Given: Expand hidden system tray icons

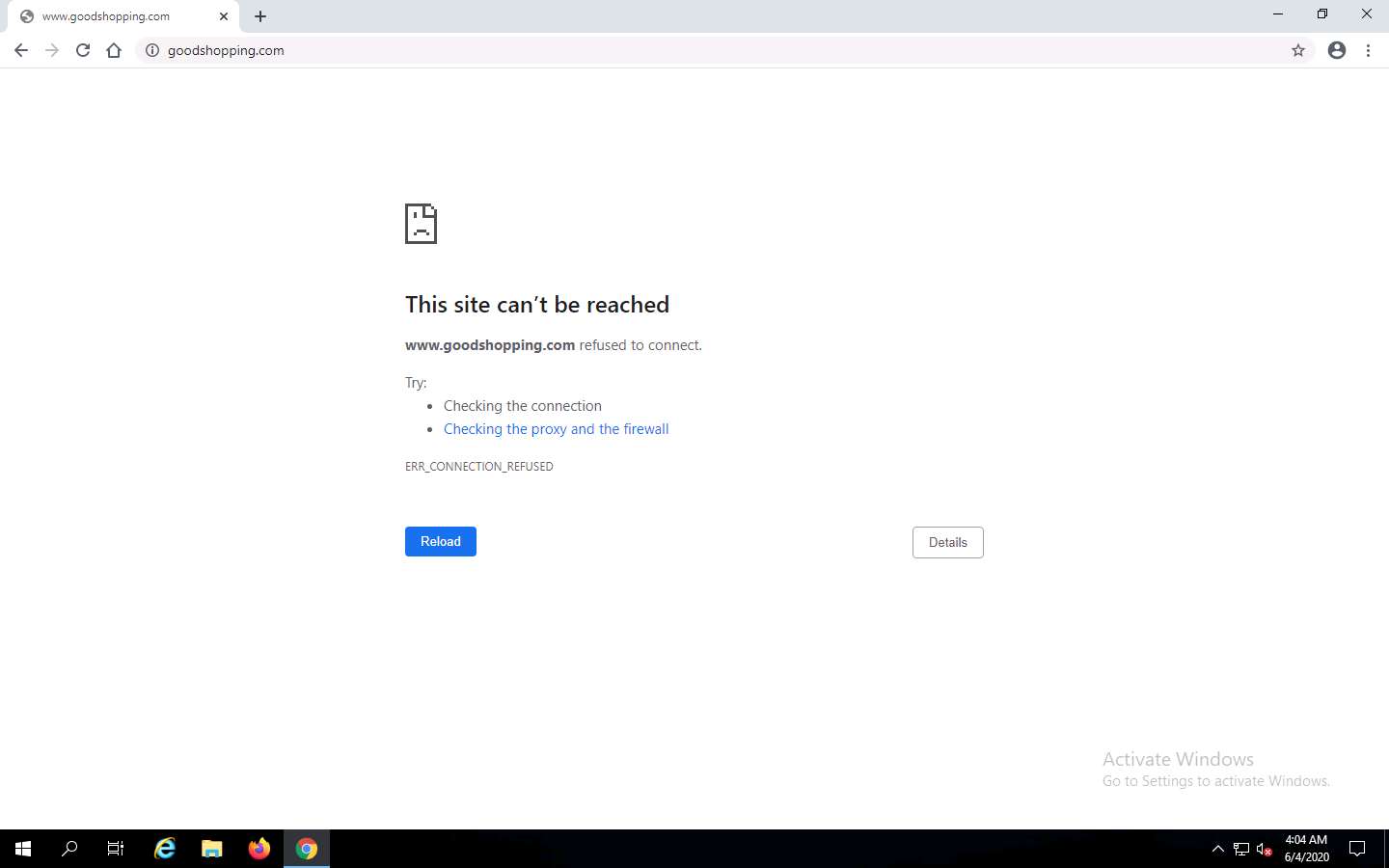Looking at the screenshot, I should pos(1218,849).
